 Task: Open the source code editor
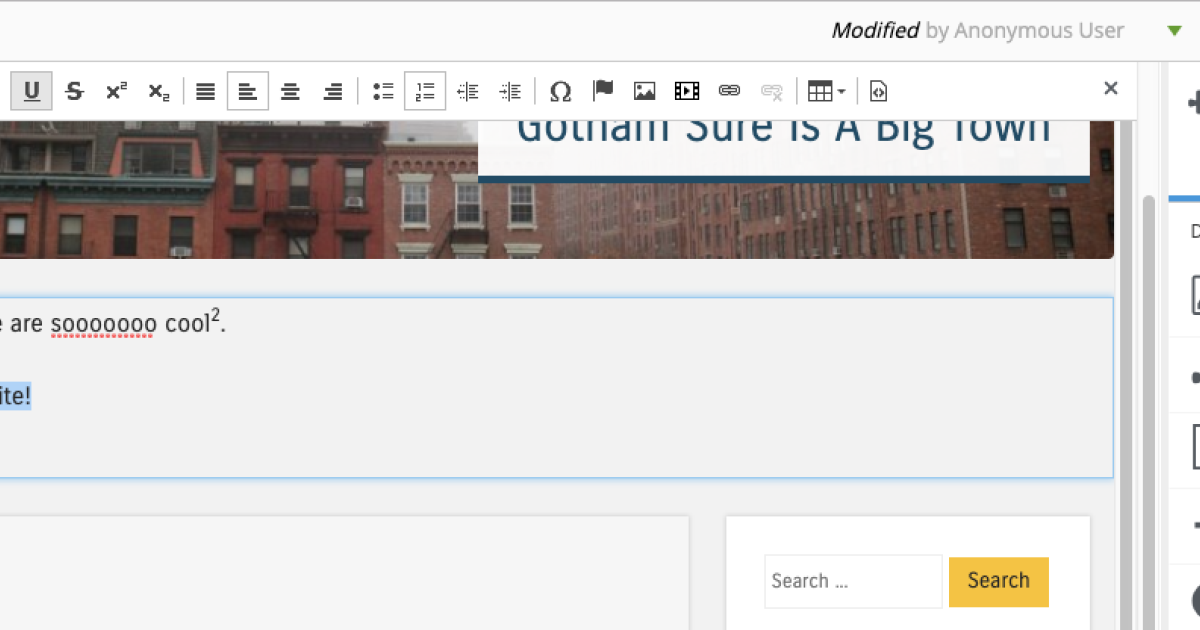pos(878,91)
